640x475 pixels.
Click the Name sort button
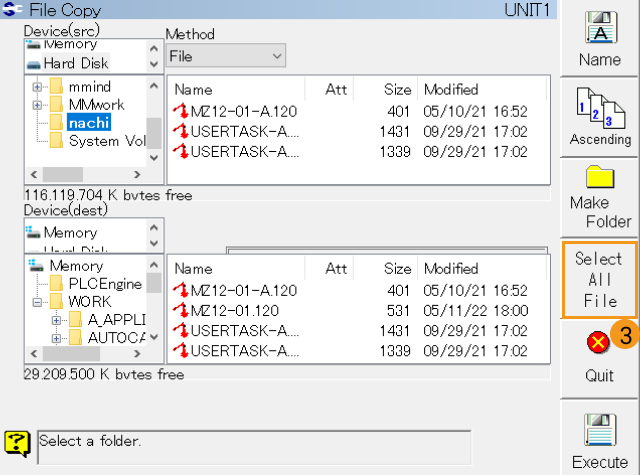coord(599,39)
